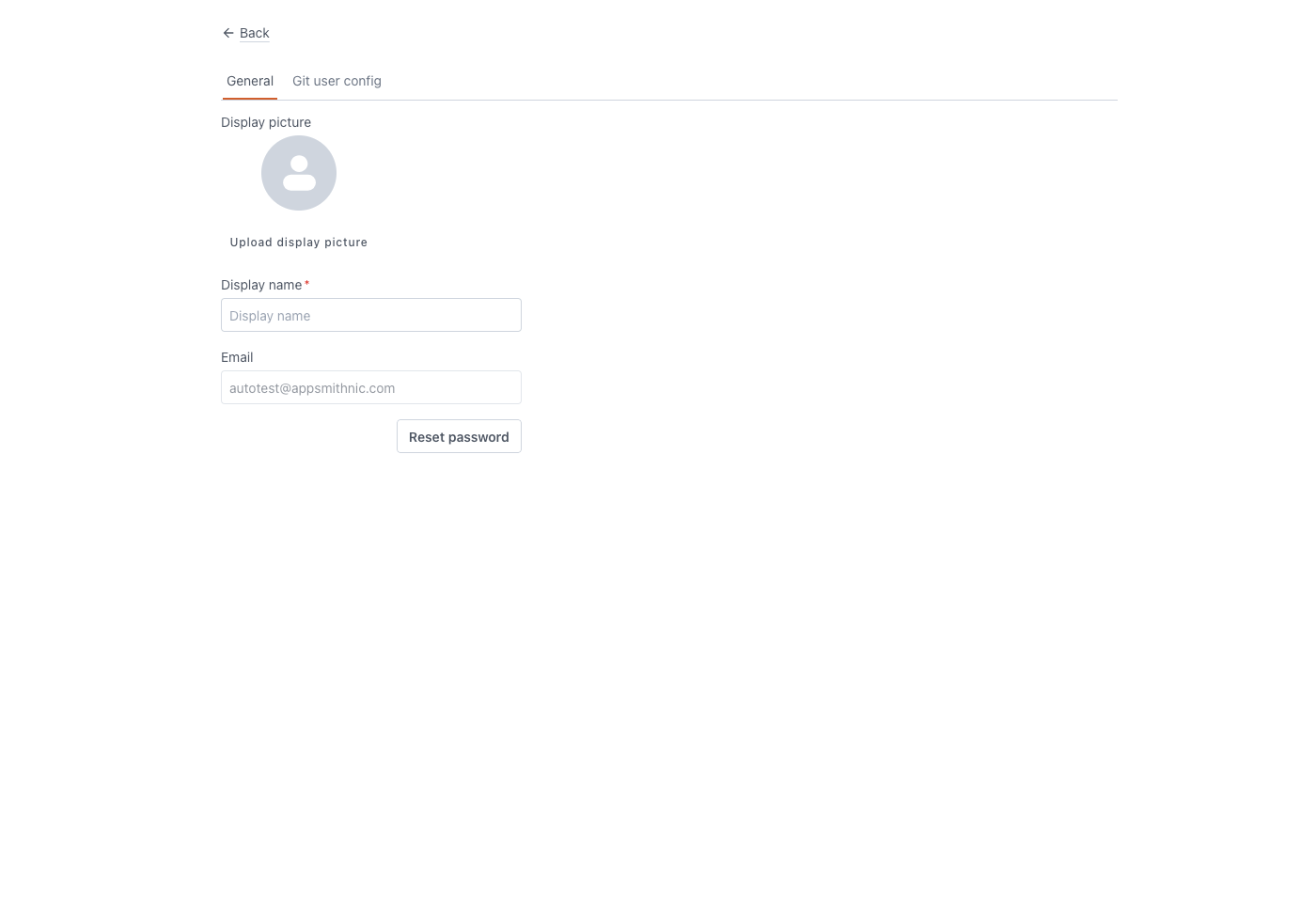Click the head circle of the avatar icon

[299, 164]
